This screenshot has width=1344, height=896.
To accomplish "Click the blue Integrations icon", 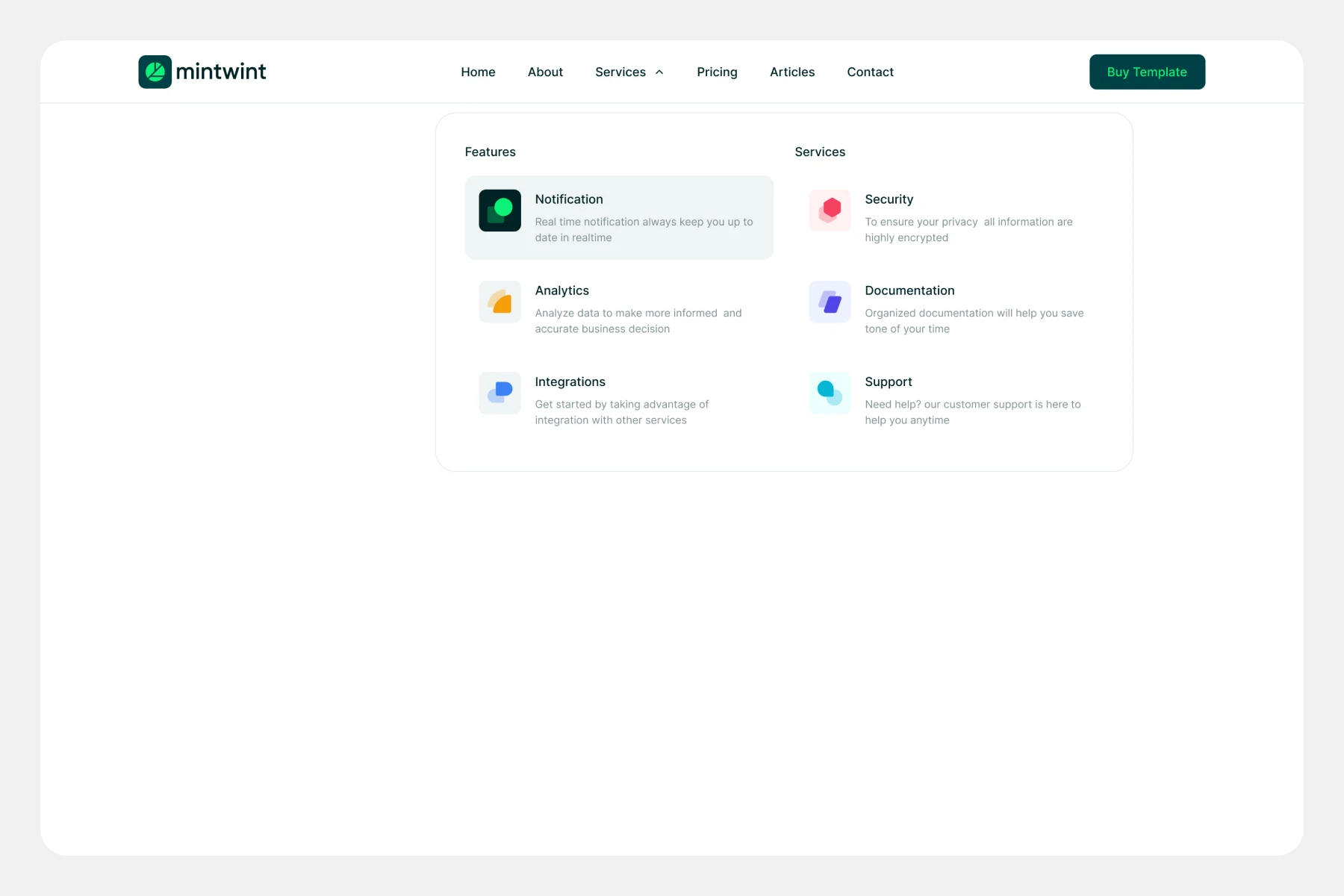I will [500, 393].
